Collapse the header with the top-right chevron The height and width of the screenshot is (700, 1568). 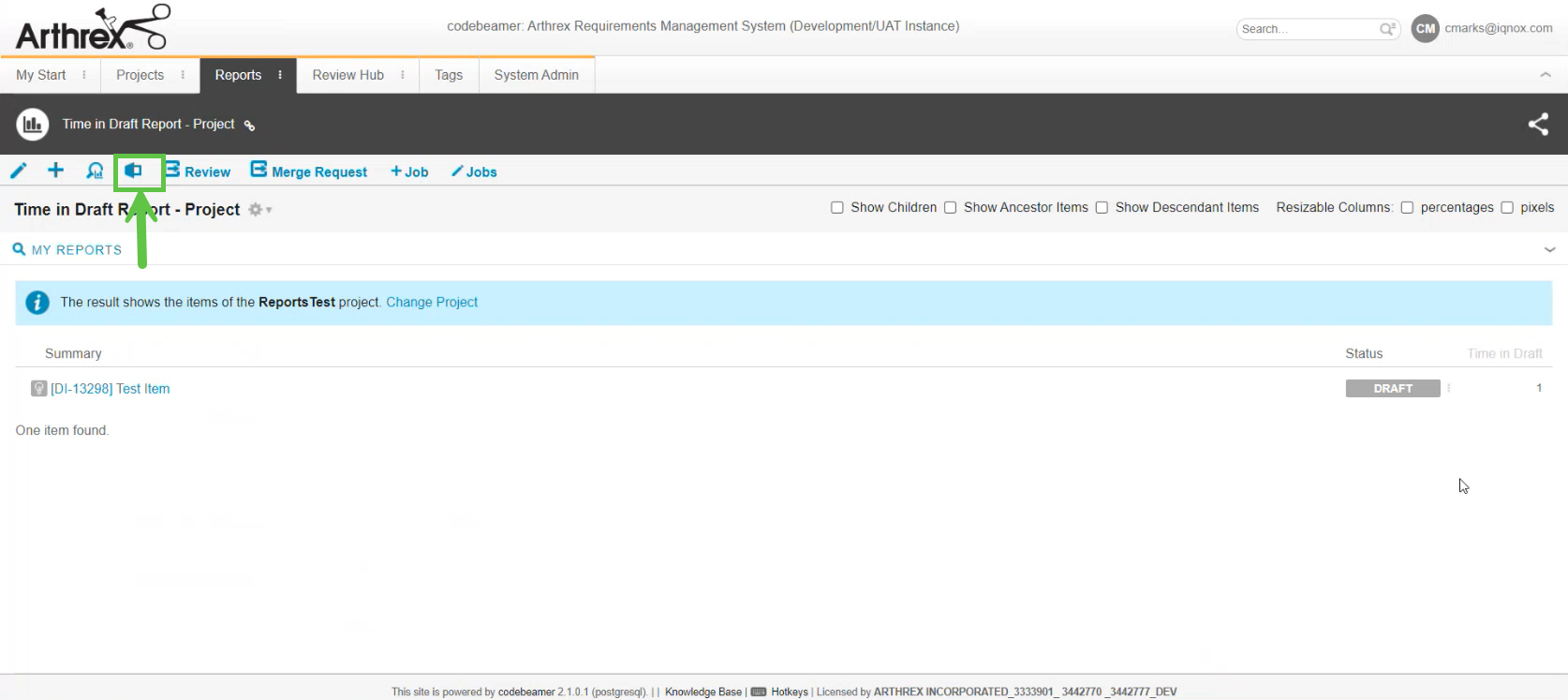(x=1546, y=75)
